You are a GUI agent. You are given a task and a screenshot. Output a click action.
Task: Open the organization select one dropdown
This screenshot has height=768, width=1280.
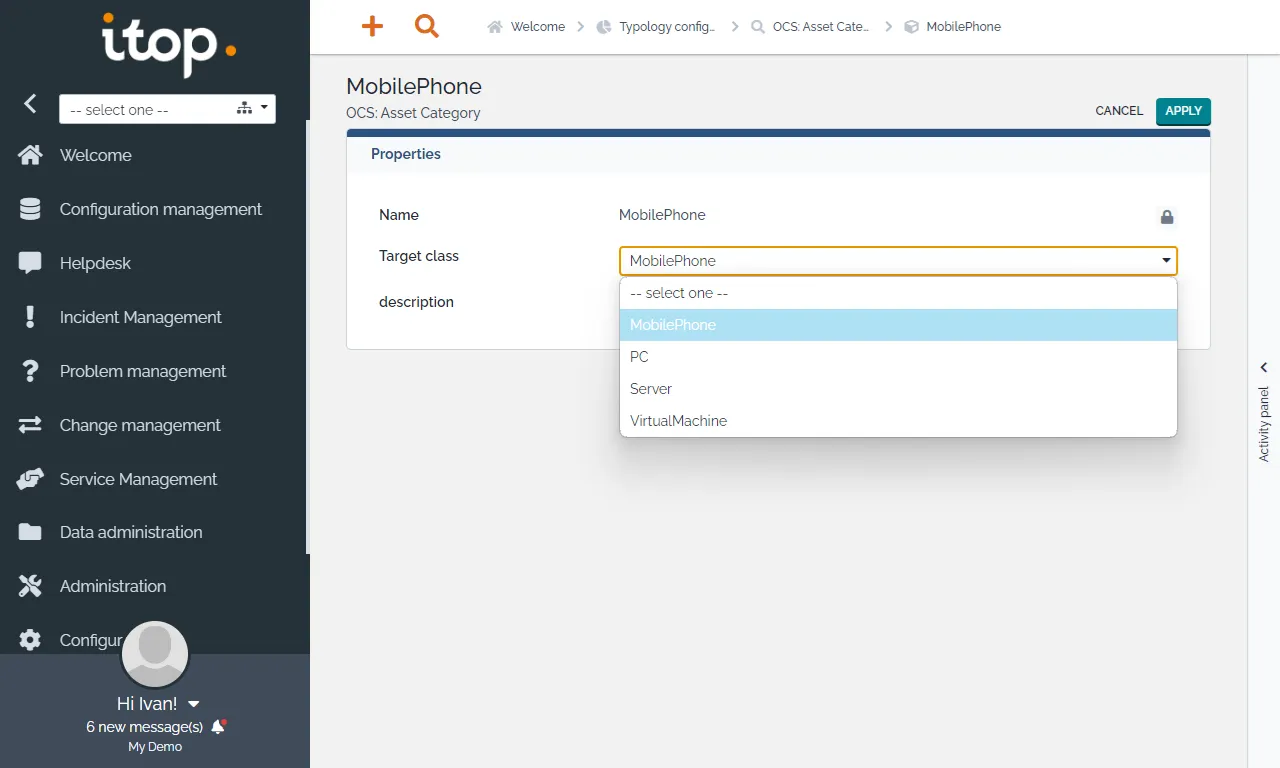pyautogui.click(x=167, y=109)
